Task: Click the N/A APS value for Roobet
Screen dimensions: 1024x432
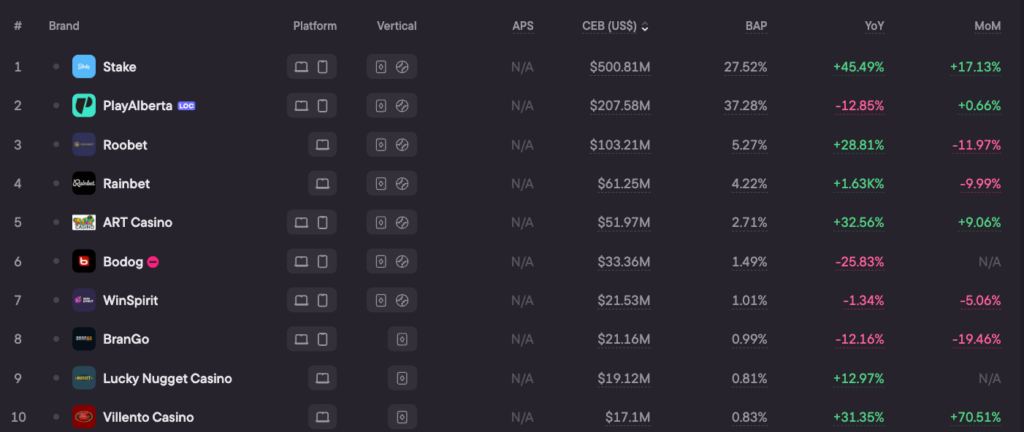Action: pos(522,145)
